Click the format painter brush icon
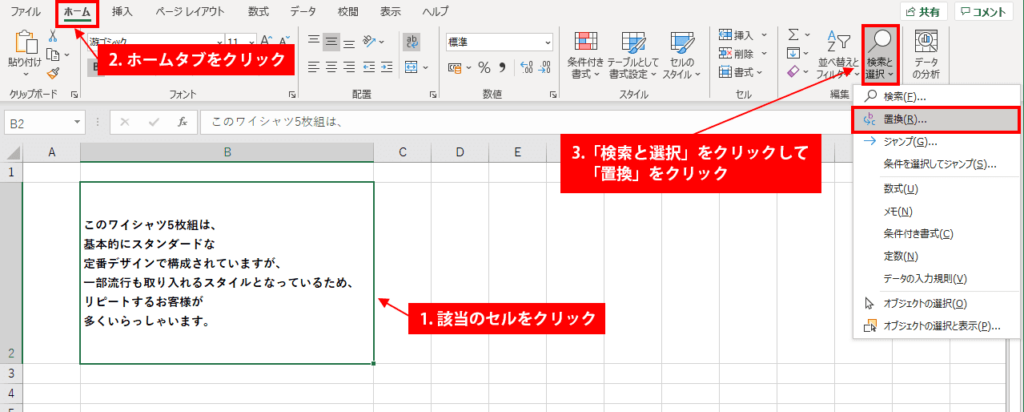Viewport: 1024px width, 412px height. 54,72
